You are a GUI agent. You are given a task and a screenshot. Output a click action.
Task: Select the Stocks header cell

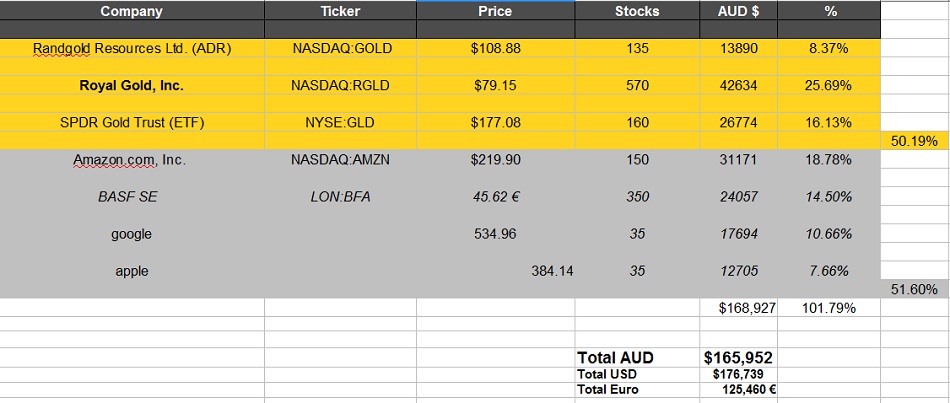point(636,12)
